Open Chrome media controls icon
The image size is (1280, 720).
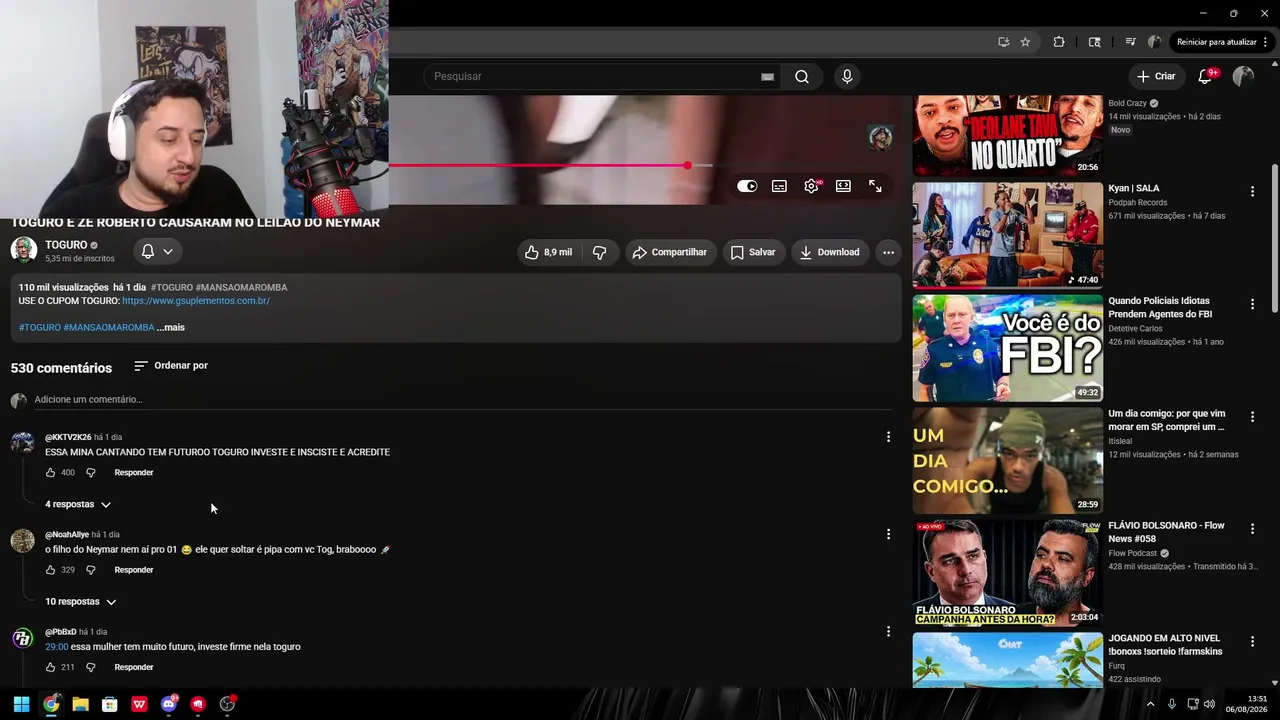pyautogui.click(x=1130, y=42)
